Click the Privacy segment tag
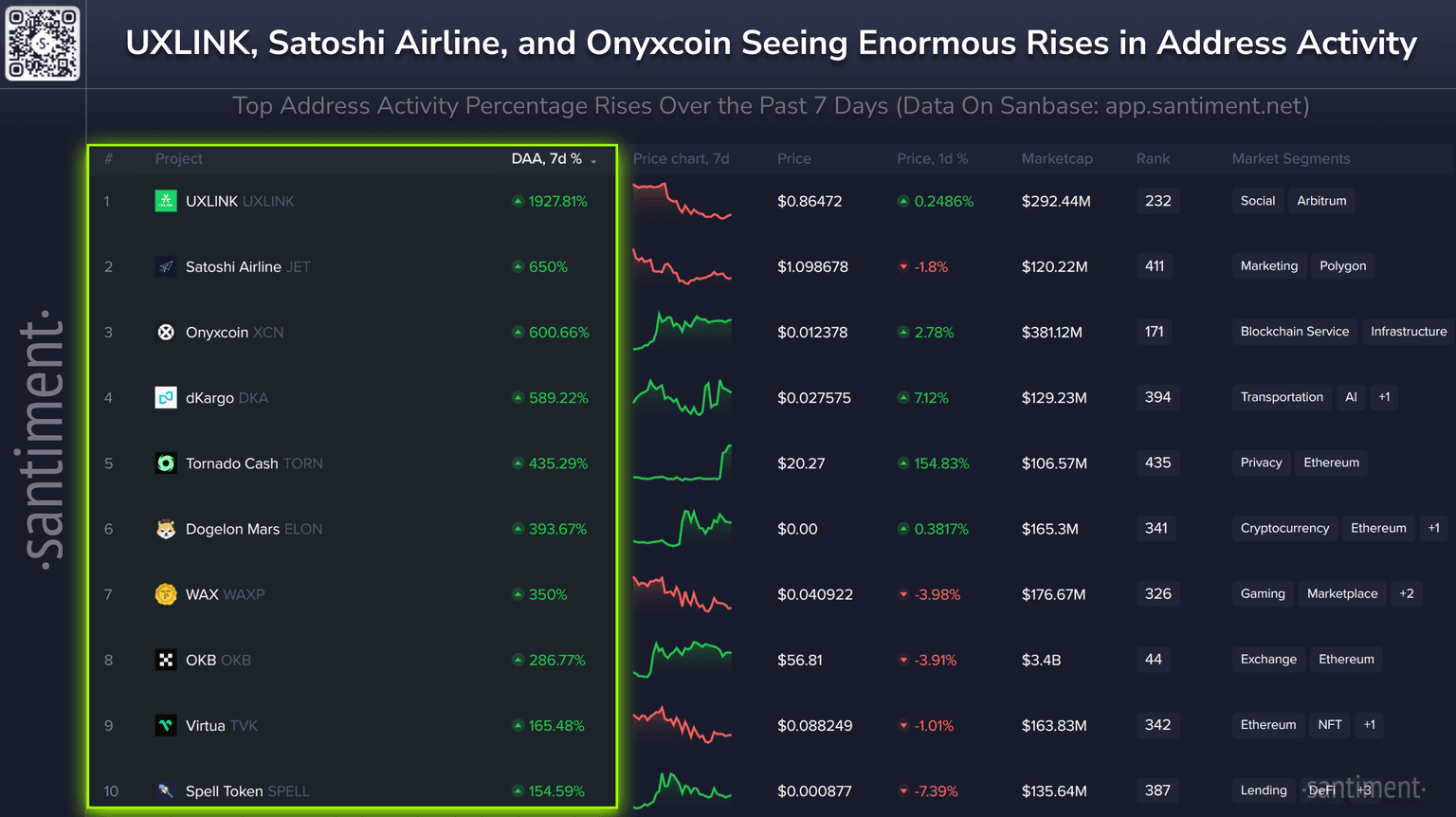 coord(1261,463)
